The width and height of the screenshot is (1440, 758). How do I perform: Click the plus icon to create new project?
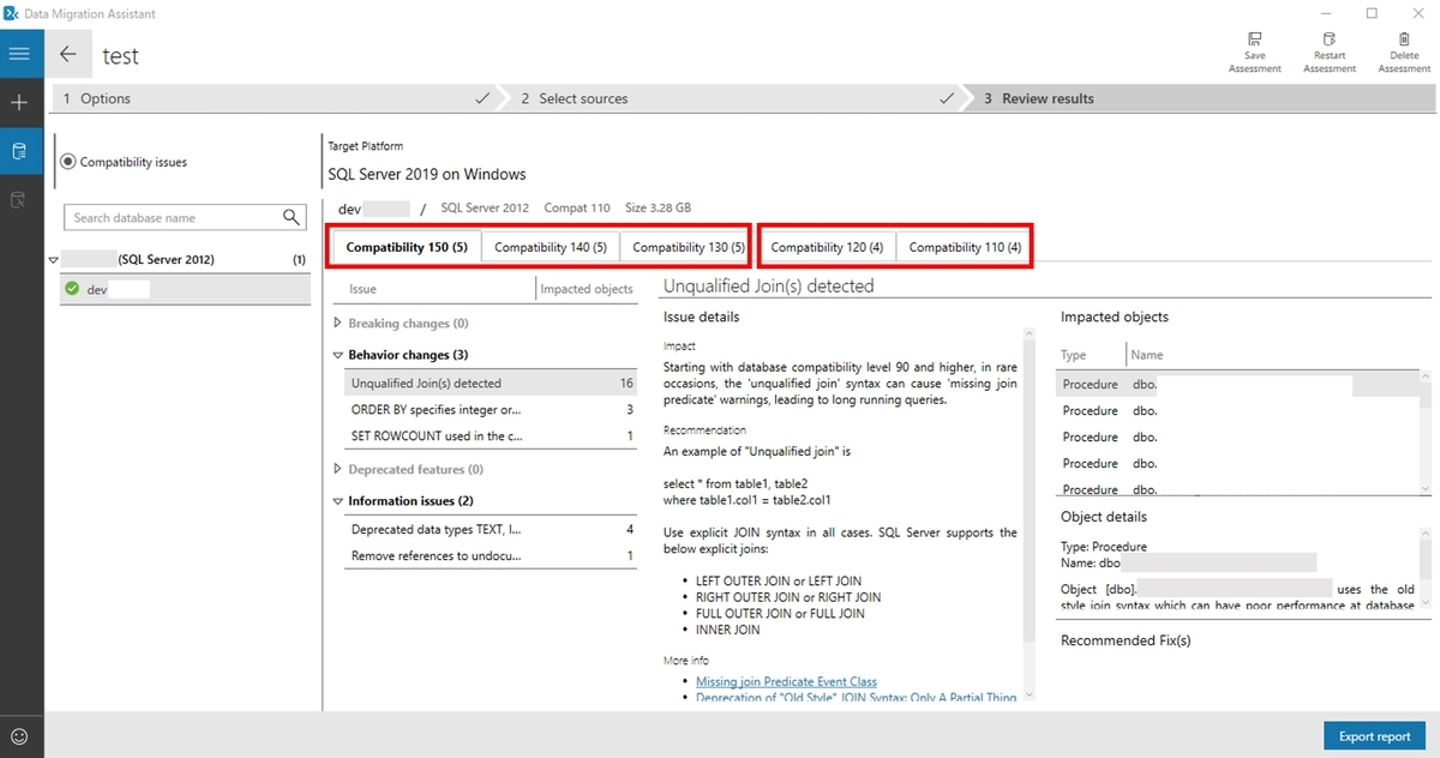(19, 102)
